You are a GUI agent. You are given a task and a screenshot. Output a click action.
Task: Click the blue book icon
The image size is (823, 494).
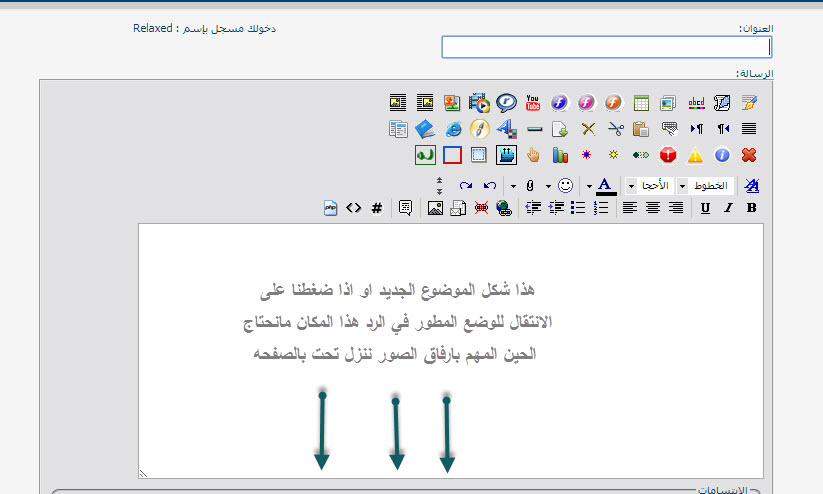point(425,129)
